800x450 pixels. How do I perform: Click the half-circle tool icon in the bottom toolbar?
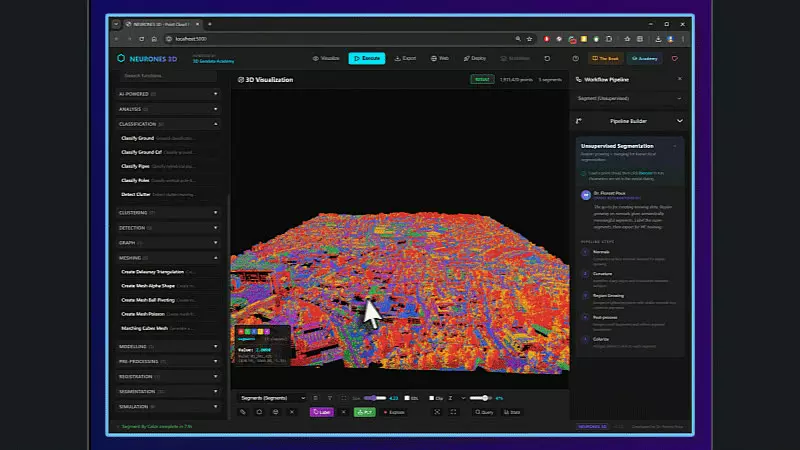(276, 412)
